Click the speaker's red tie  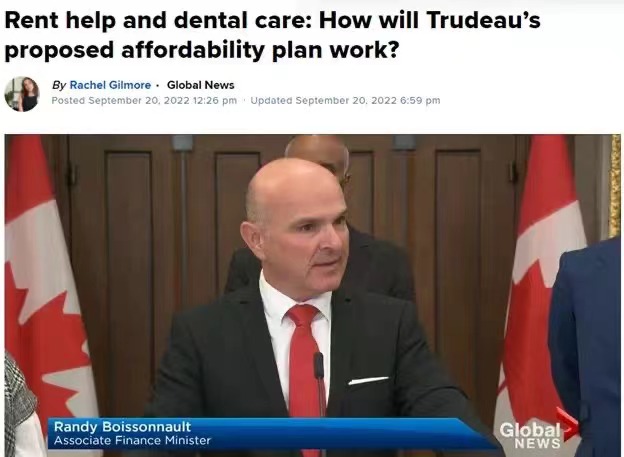click(x=302, y=358)
